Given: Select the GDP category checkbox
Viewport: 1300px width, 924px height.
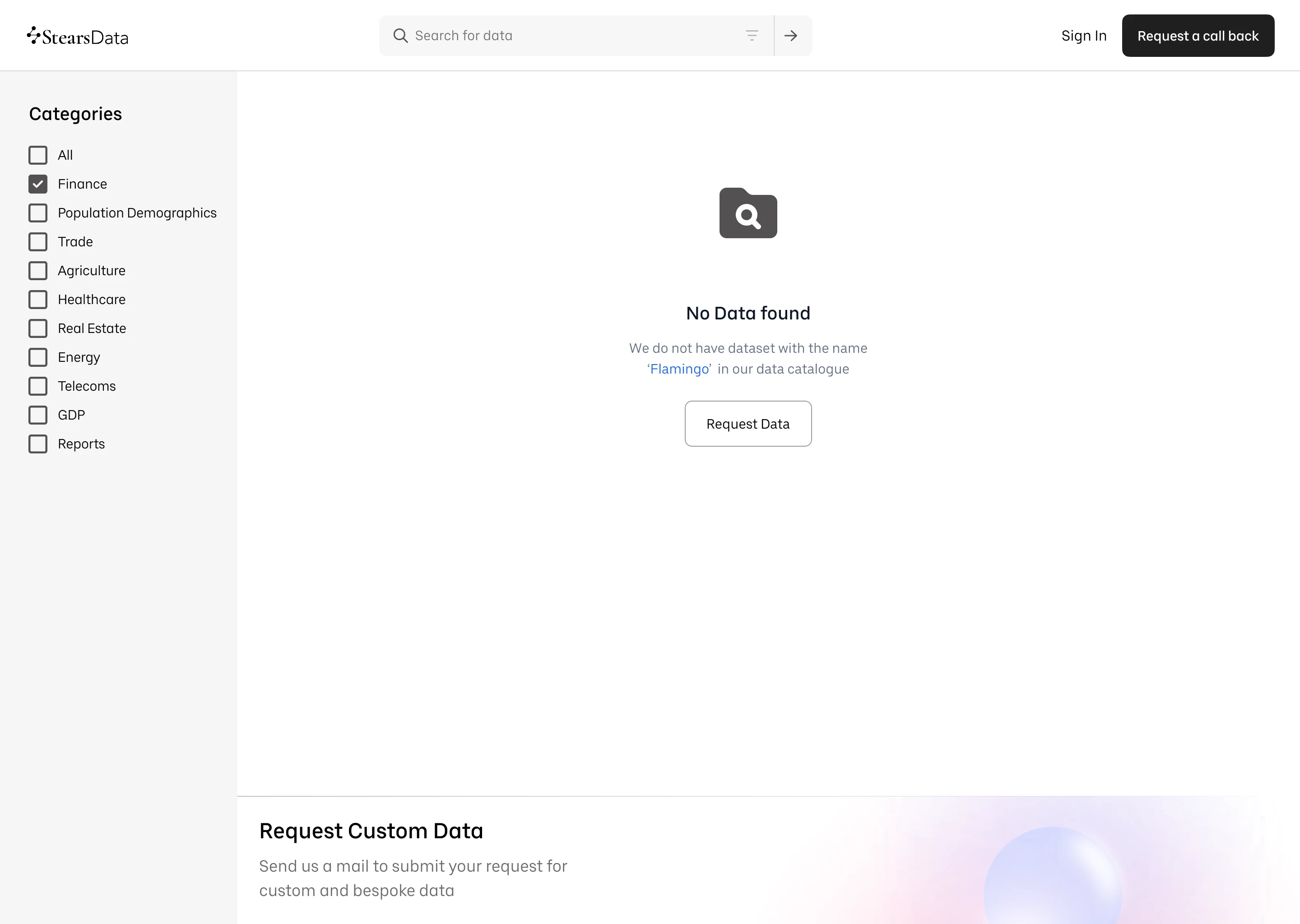Looking at the screenshot, I should pos(38,416).
